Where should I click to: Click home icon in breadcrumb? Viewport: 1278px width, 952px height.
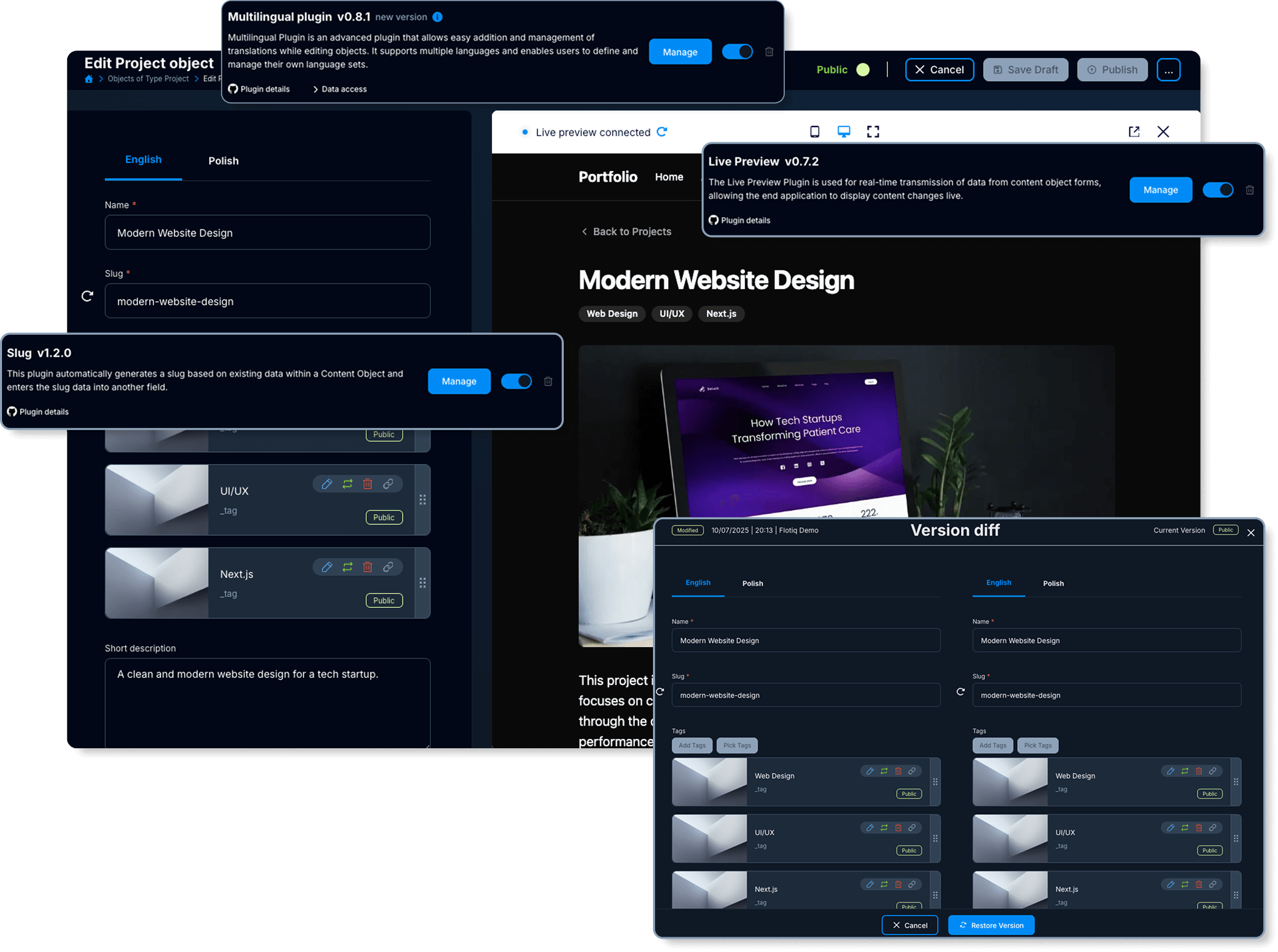pyautogui.click(x=89, y=79)
